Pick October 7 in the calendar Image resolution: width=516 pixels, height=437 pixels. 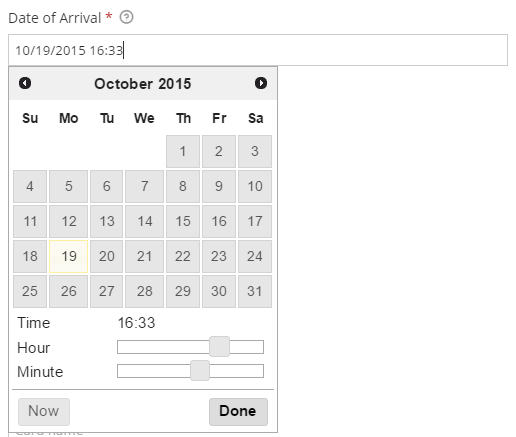(145, 186)
